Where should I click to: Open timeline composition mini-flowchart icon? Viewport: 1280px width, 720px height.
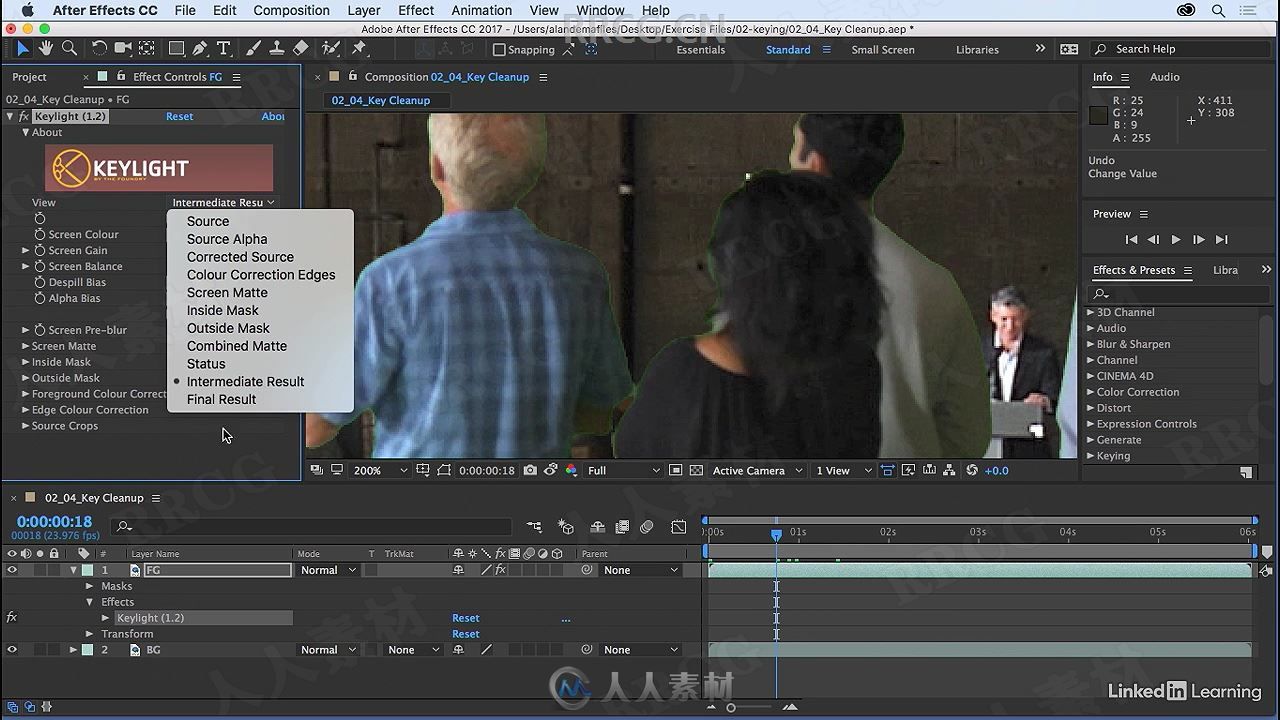click(535, 527)
